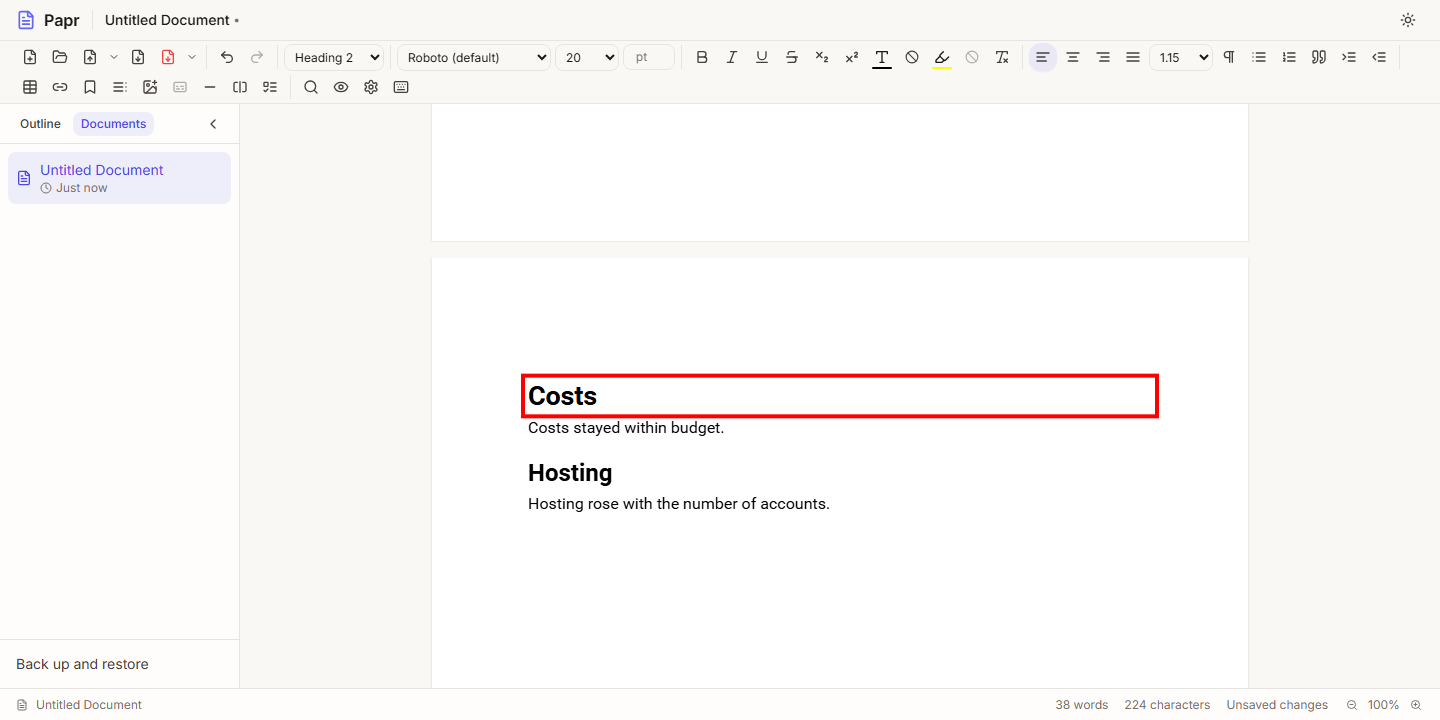1440x720 pixels.
Task: Expand the export options chevron beside the red icon
Action: [x=192, y=57]
